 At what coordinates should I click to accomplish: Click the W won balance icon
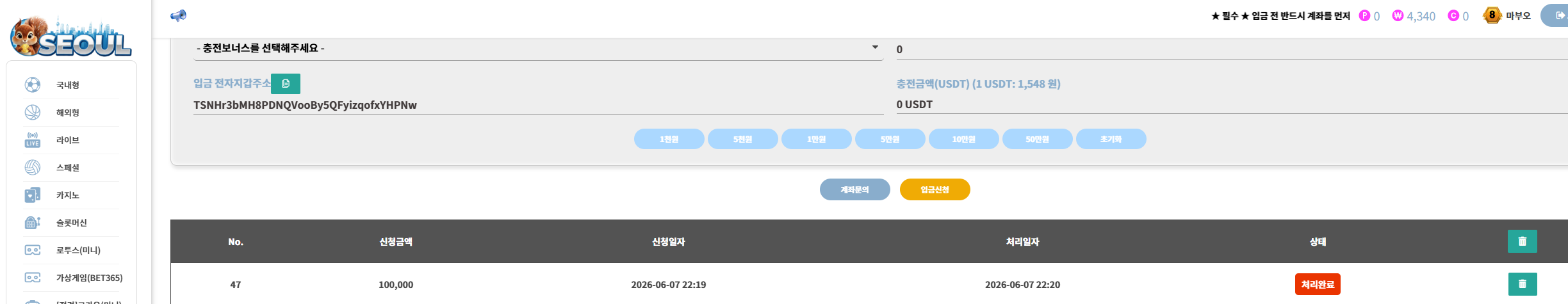pos(1398,15)
